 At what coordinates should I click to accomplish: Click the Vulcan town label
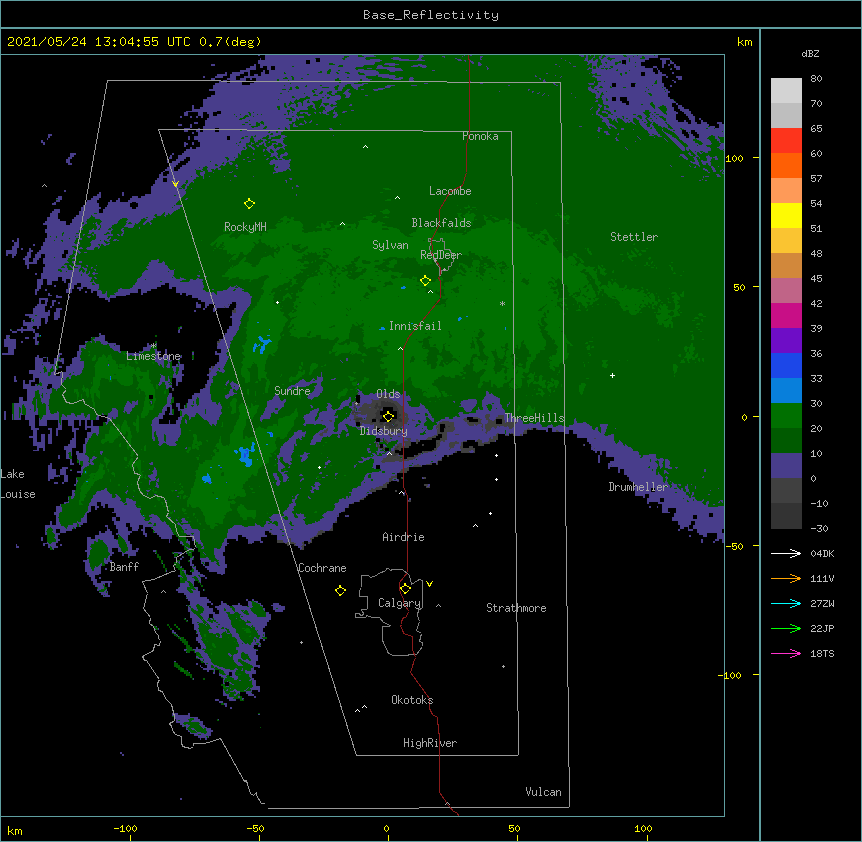543,792
